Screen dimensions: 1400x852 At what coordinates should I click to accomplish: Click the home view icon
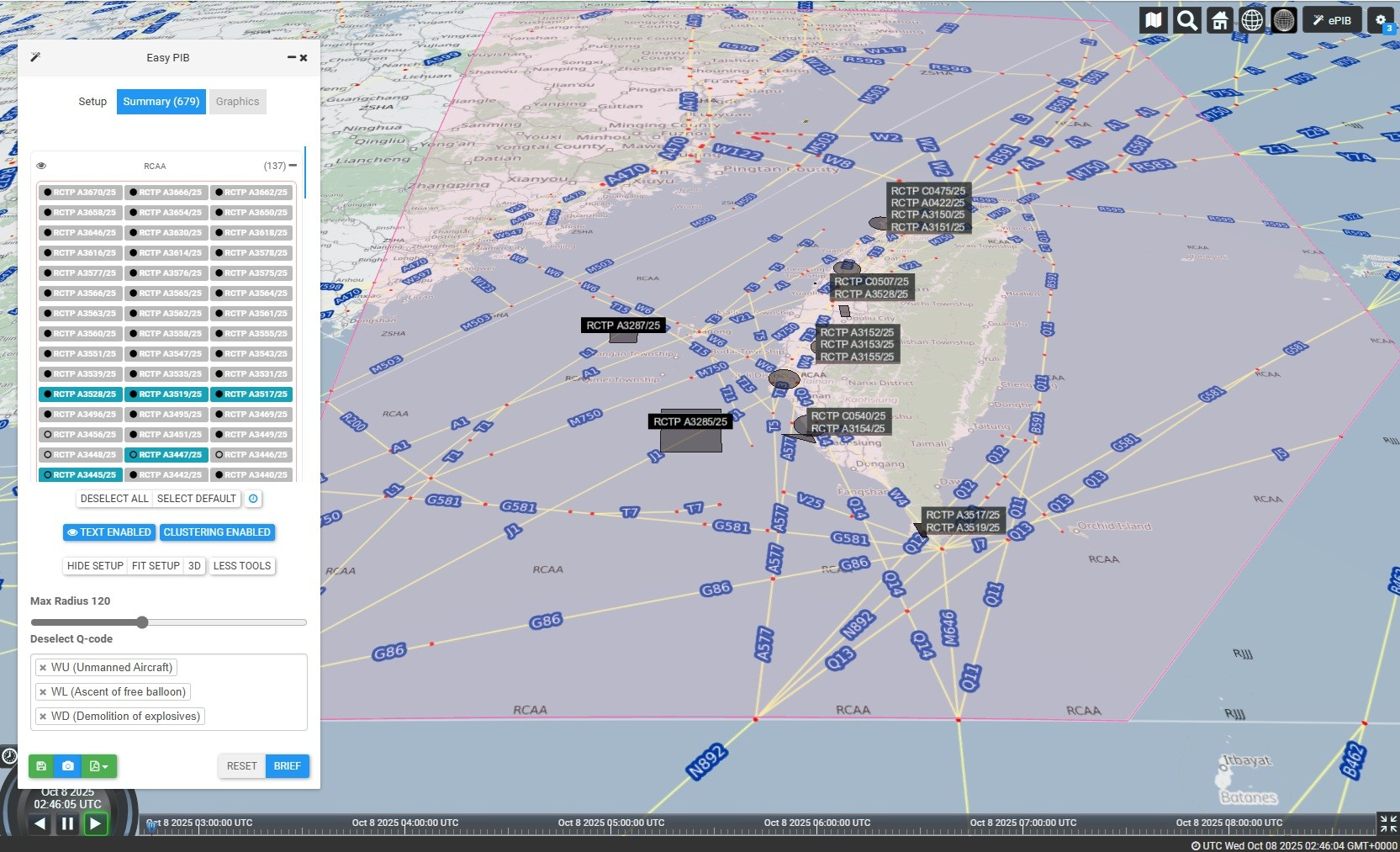[1219, 20]
